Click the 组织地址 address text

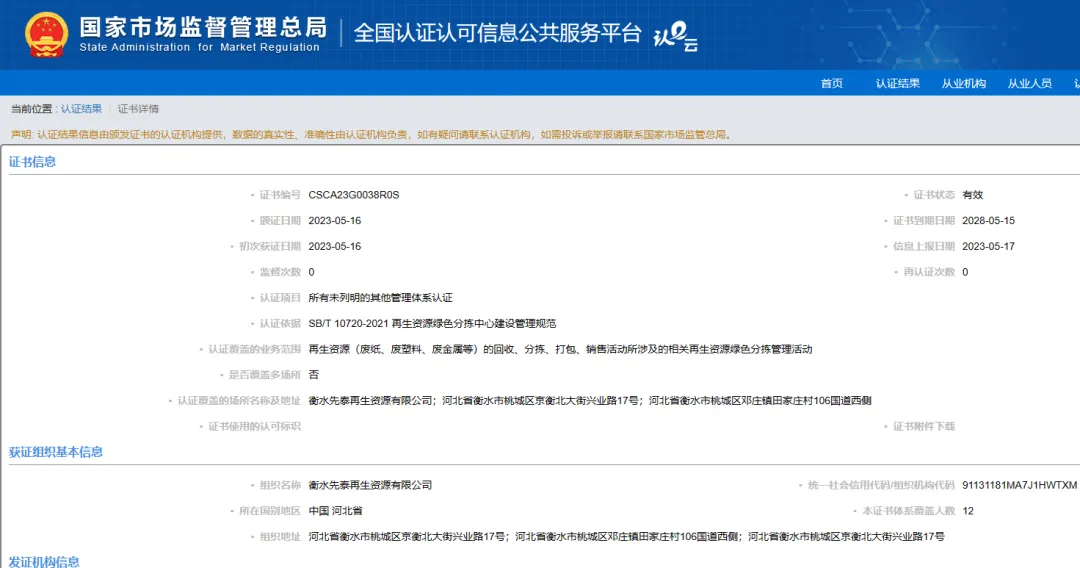click(x=626, y=536)
